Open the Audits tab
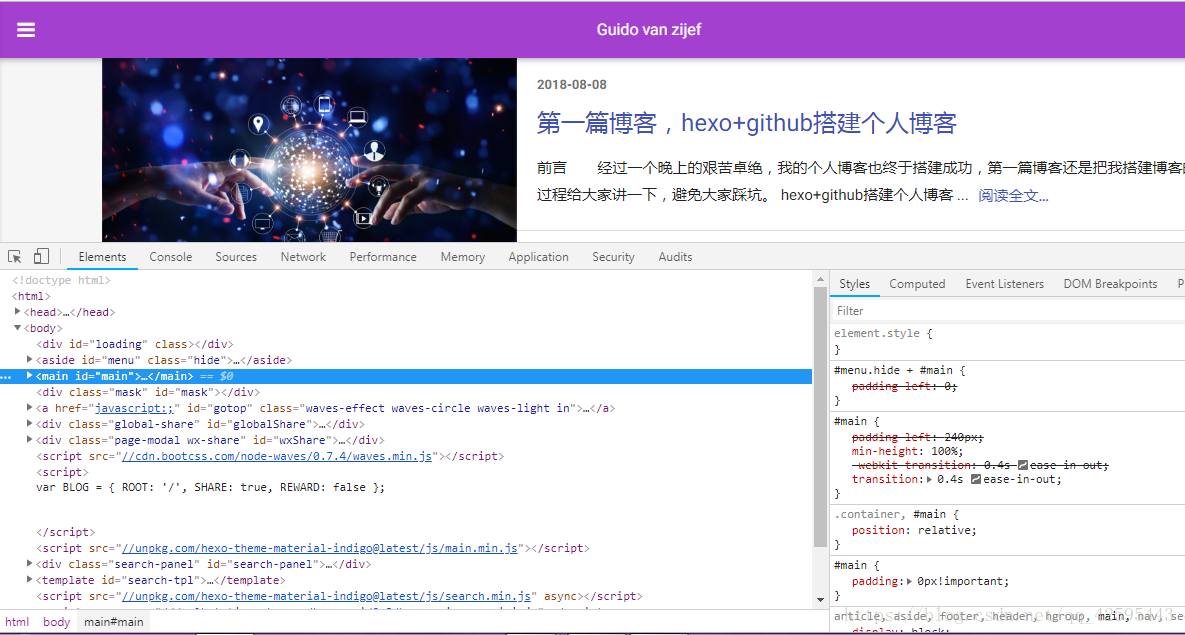This screenshot has height=635, width=1185. coord(675,257)
